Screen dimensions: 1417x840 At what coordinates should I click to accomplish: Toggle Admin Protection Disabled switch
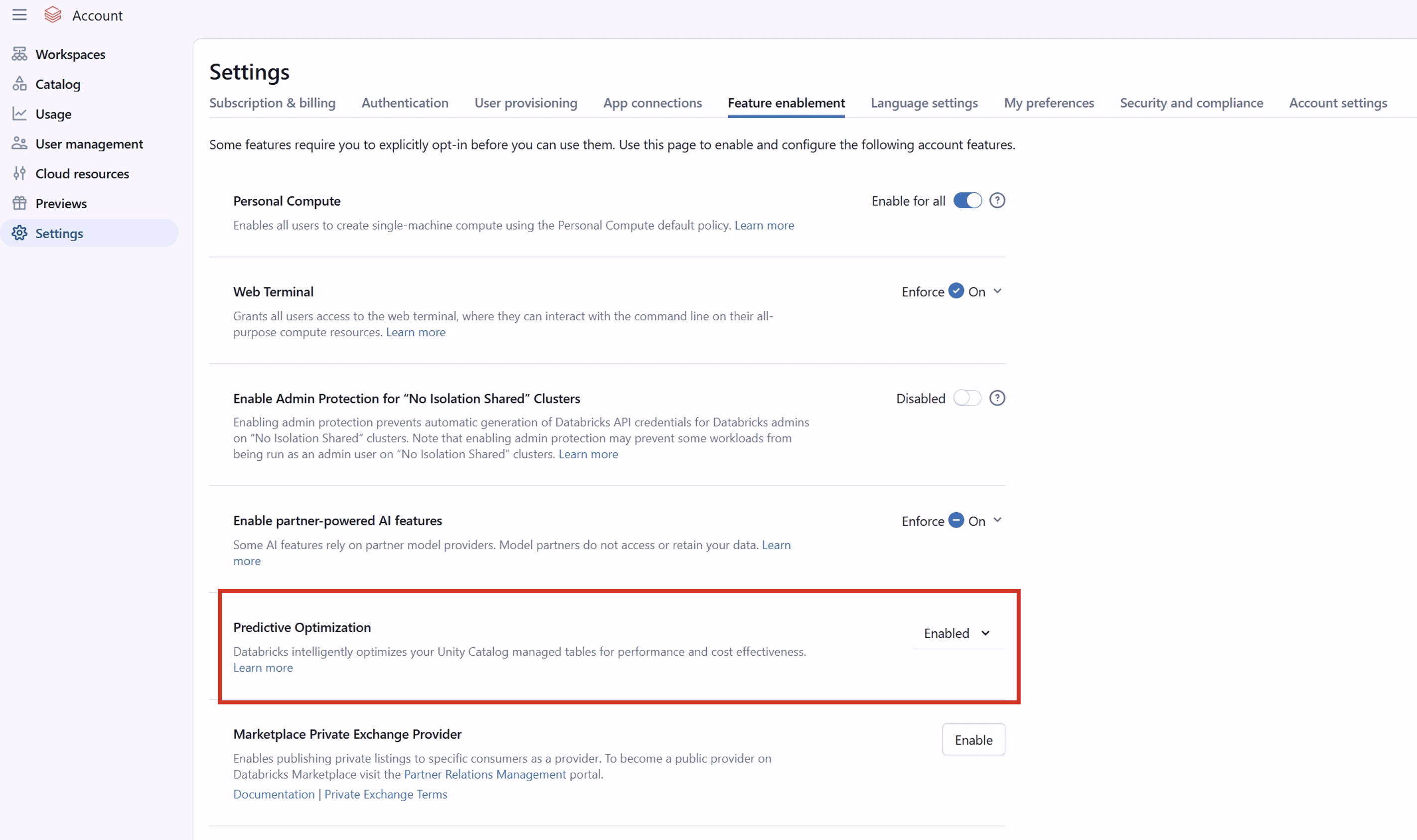[x=967, y=398]
